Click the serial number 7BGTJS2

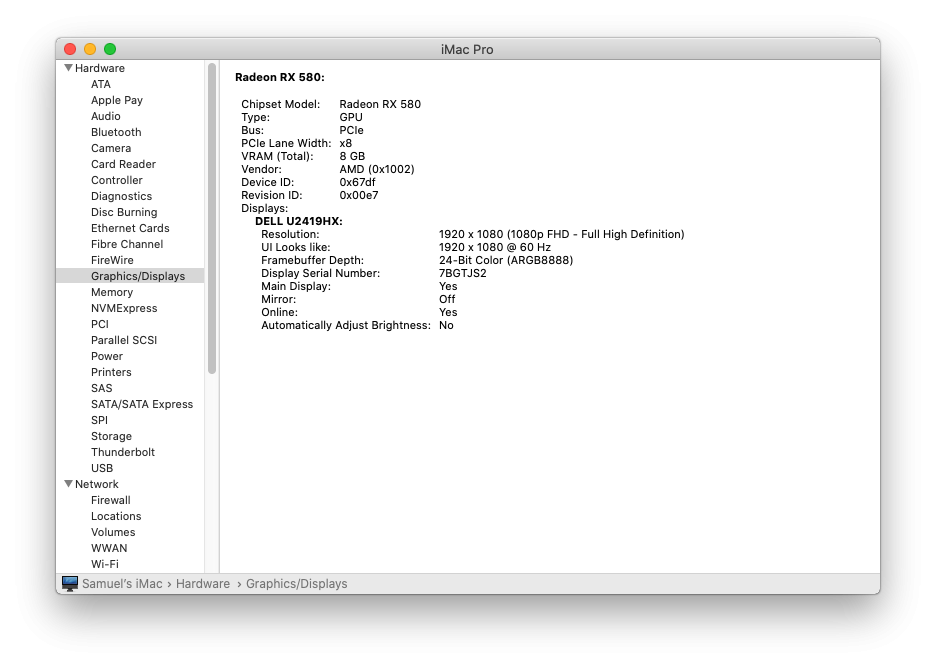coord(463,273)
